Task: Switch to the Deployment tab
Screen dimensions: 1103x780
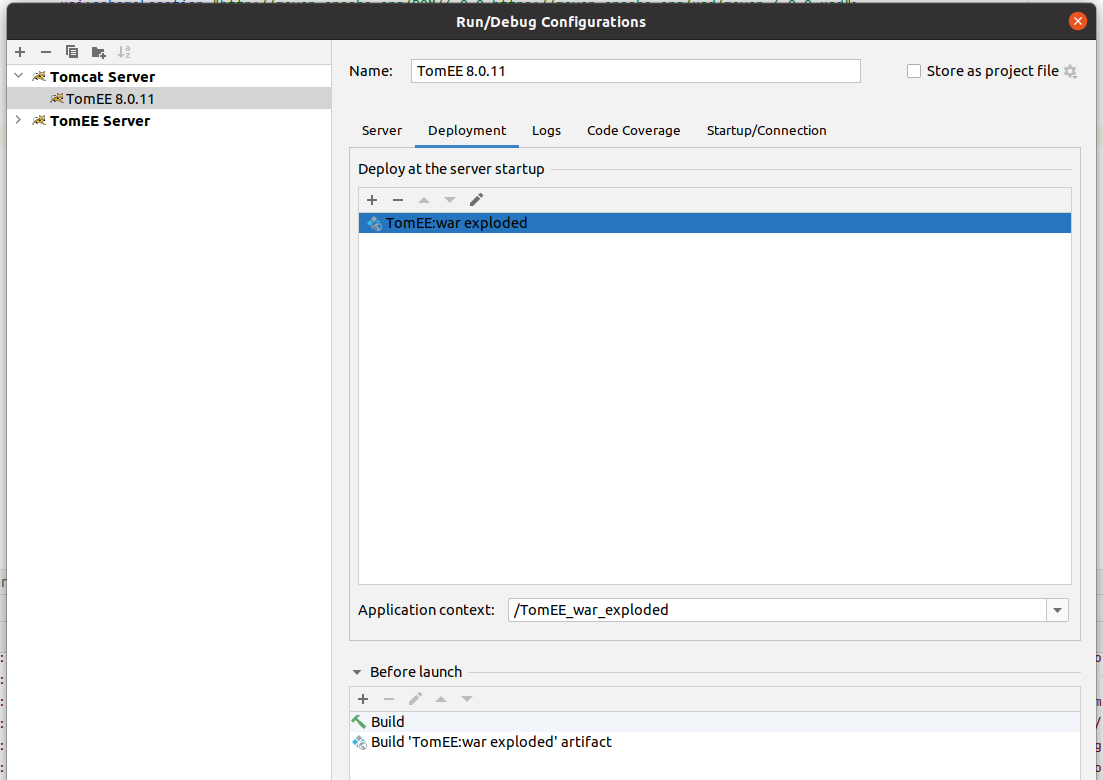Action: [x=467, y=131]
